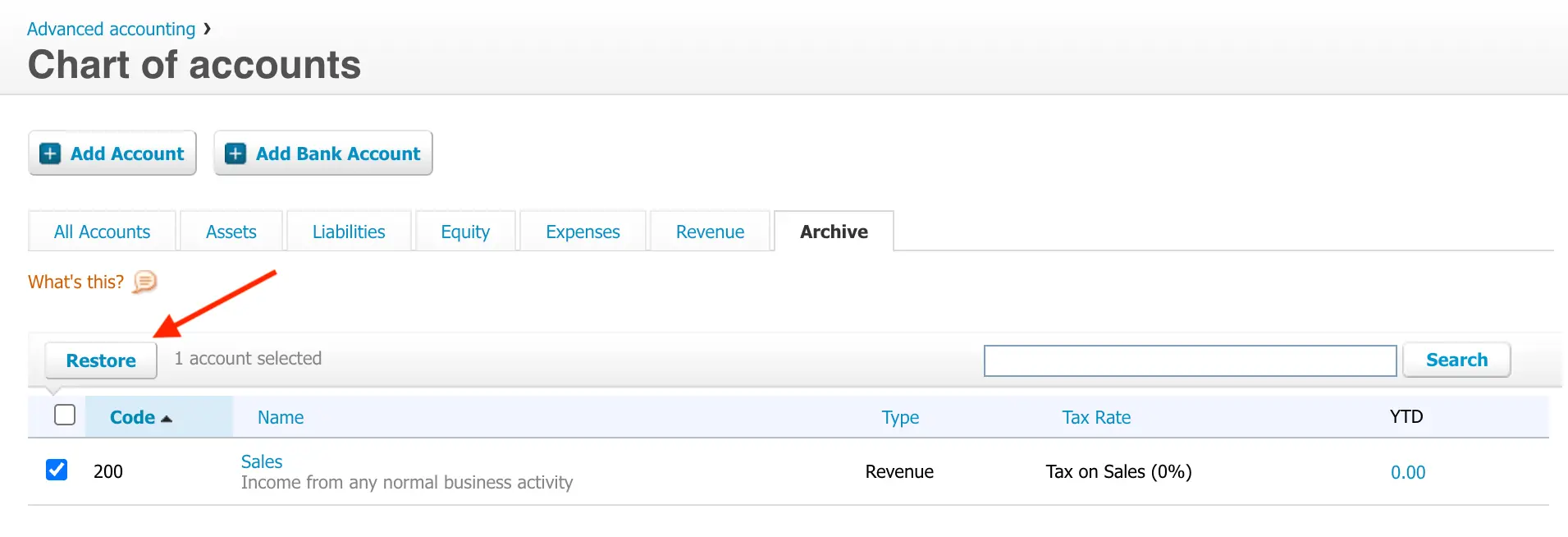Screen dimensions: 1568x537
Task: Click the plus icon on Add Bank Account
Action: click(235, 154)
